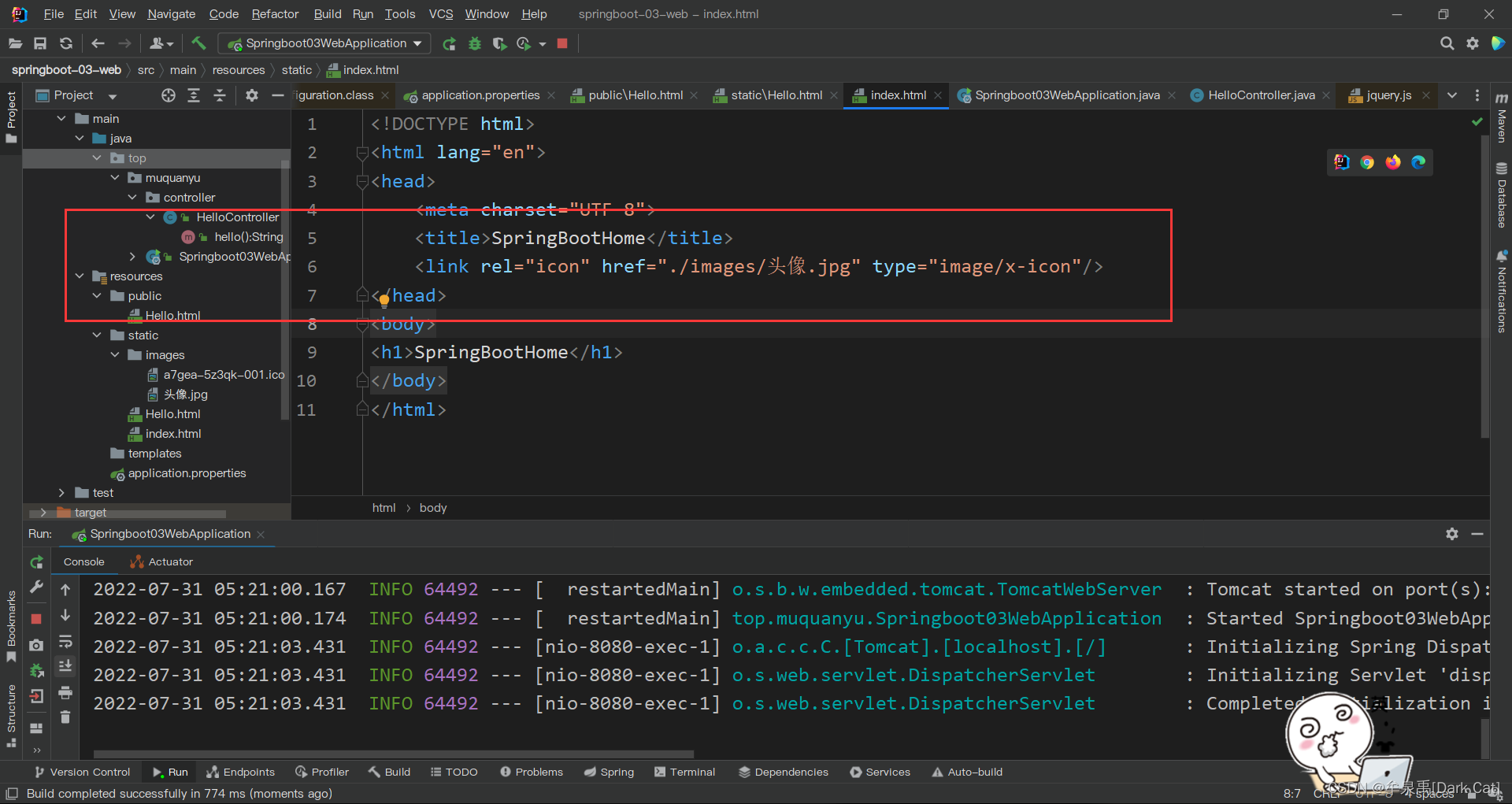Open the run configuration dropdown
The image size is (1512, 804).
tap(417, 43)
